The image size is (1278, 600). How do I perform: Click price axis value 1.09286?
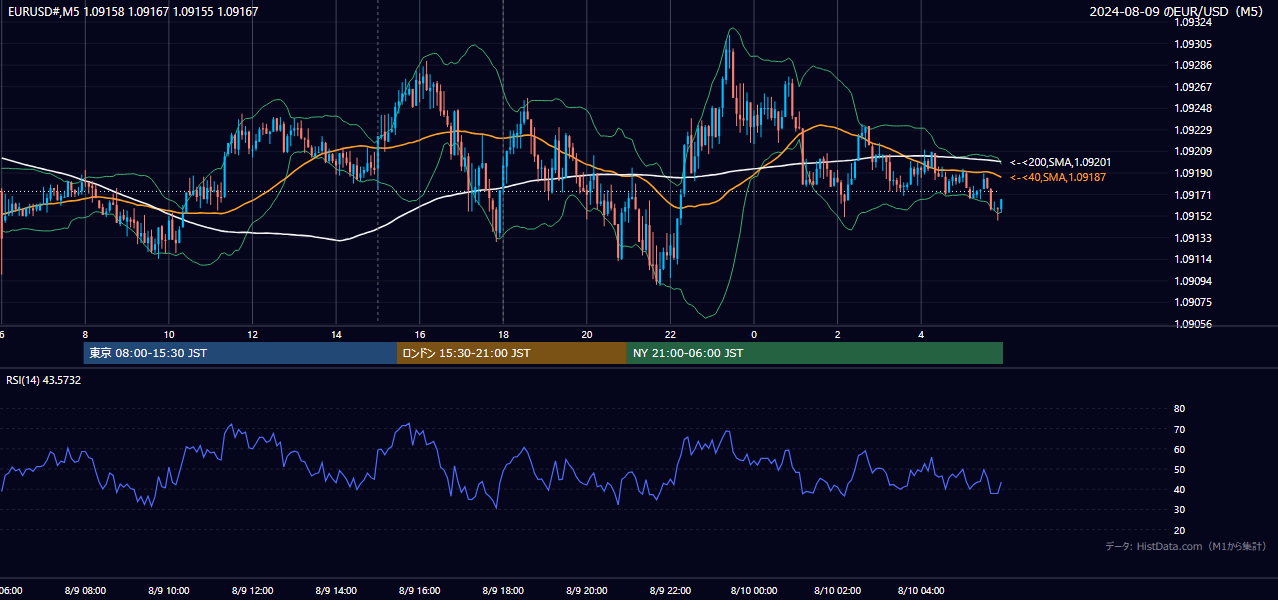[x=1193, y=65]
